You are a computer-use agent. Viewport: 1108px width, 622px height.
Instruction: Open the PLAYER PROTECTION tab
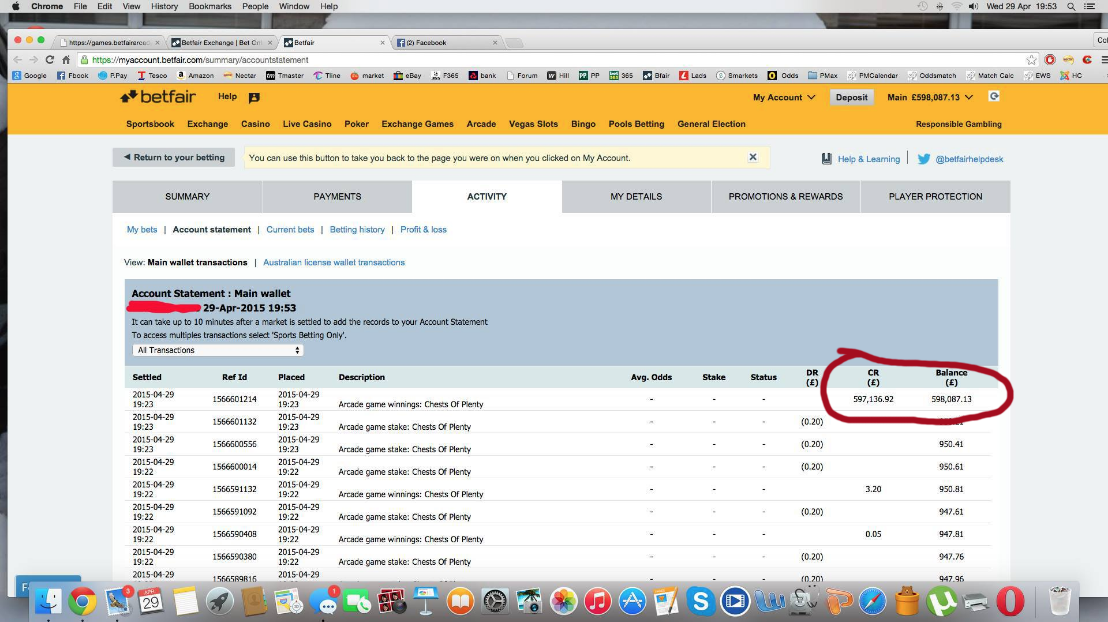point(936,196)
